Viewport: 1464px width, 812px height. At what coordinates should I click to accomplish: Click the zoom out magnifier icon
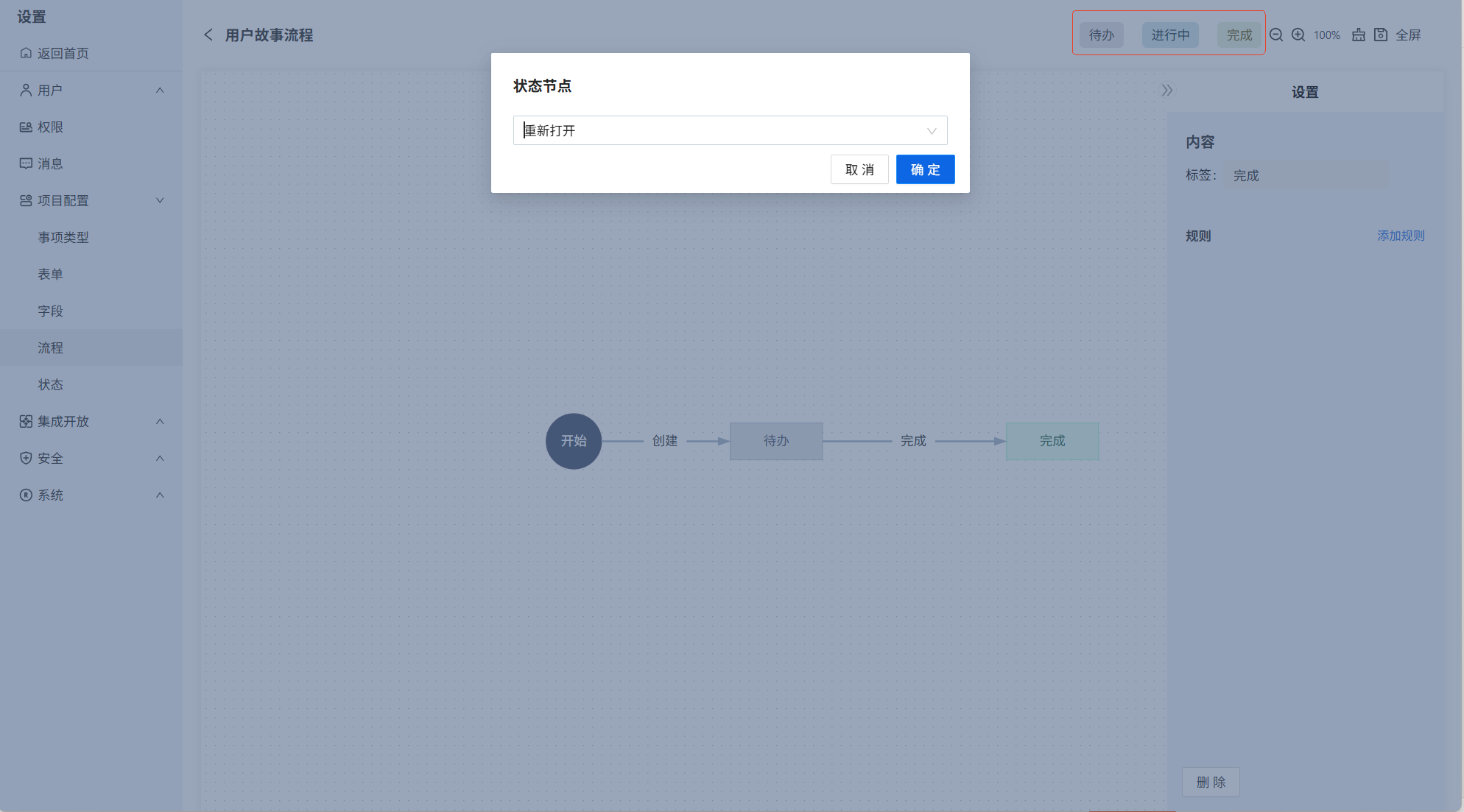(x=1276, y=35)
